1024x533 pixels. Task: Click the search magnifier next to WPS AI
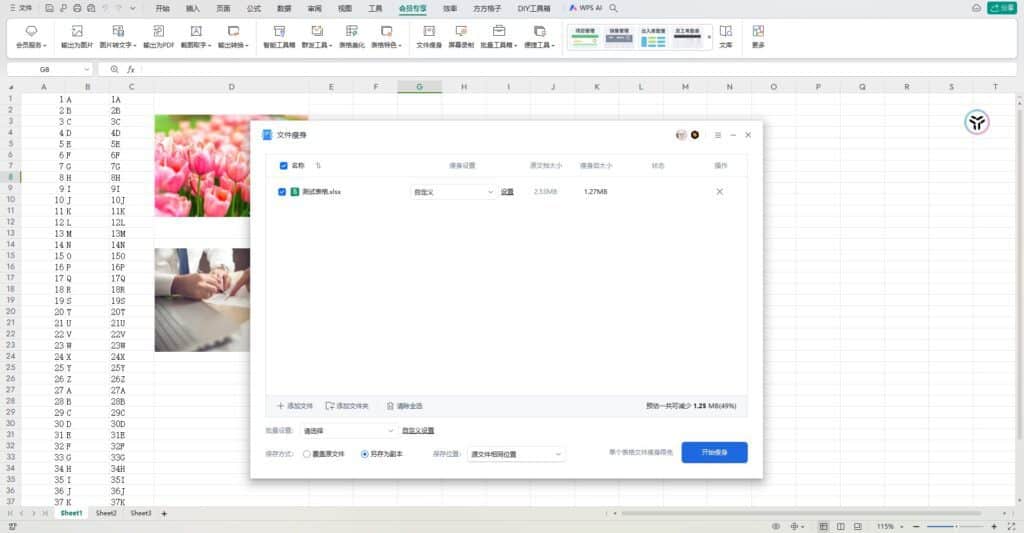click(x=613, y=8)
